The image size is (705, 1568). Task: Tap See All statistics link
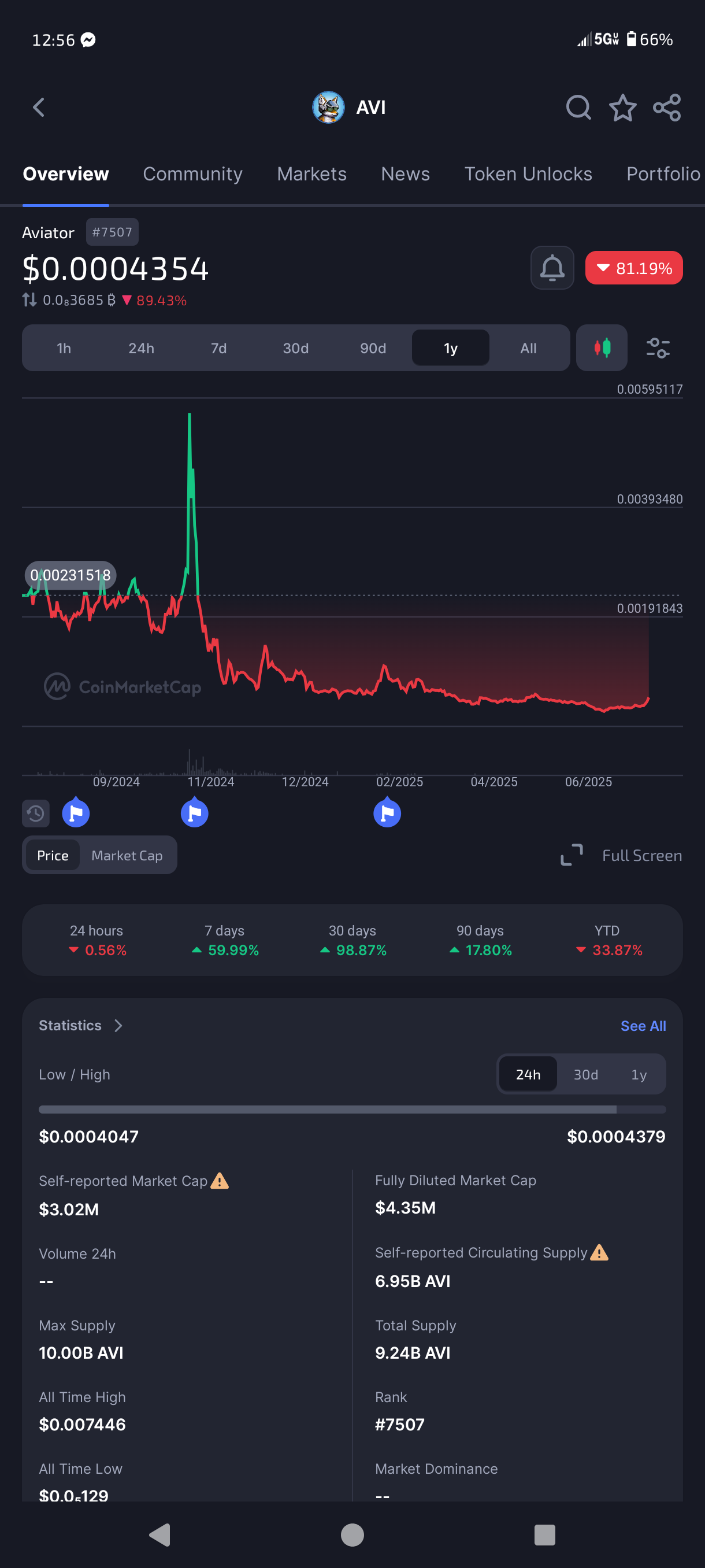pyautogui.click(x=643, y=1026)
